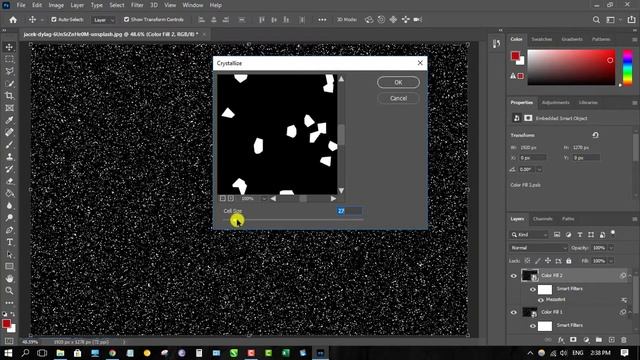Click new adjustment layer icon
The width and height of the screenshot is (640, 360).
click(586, 340)
